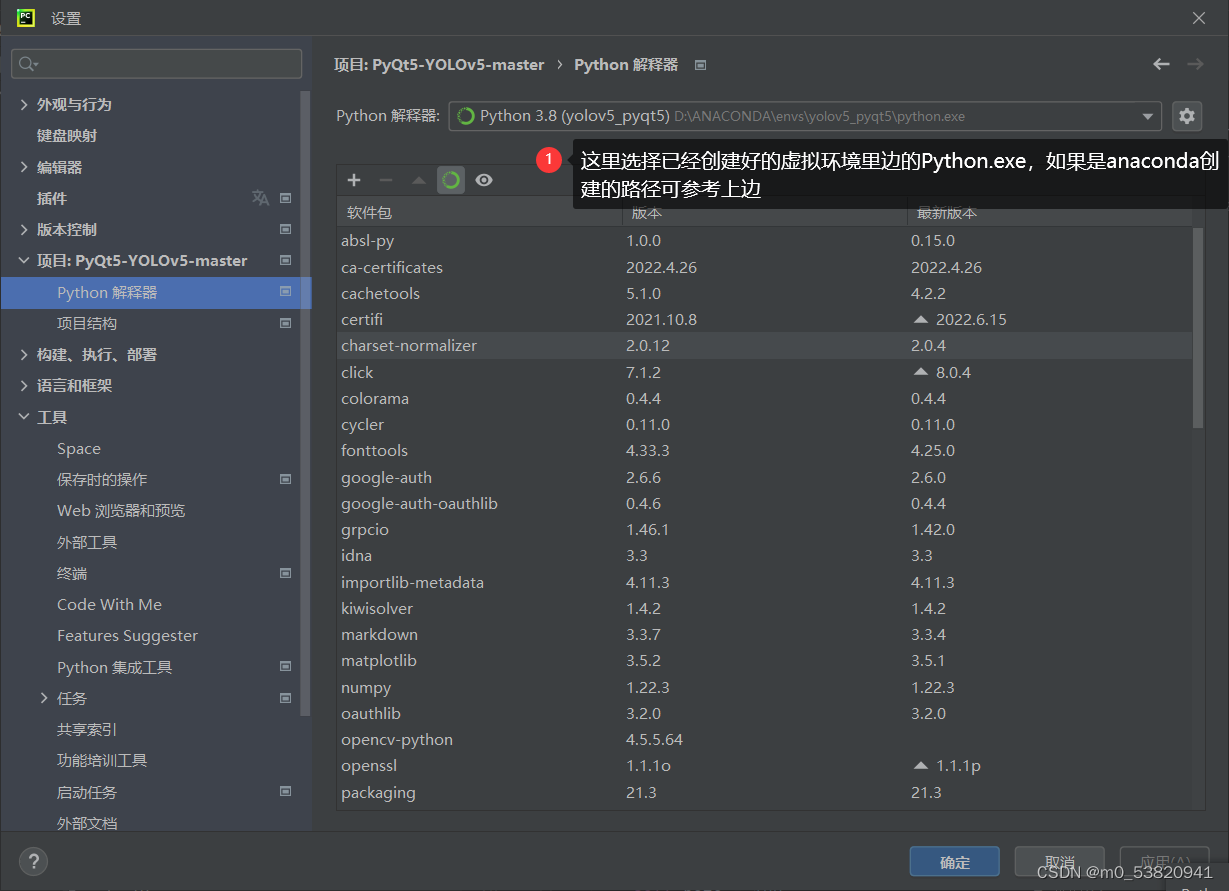Select the opencv-python package row
This screenshot has height=891, width=1229.
[x=764, y=740]
